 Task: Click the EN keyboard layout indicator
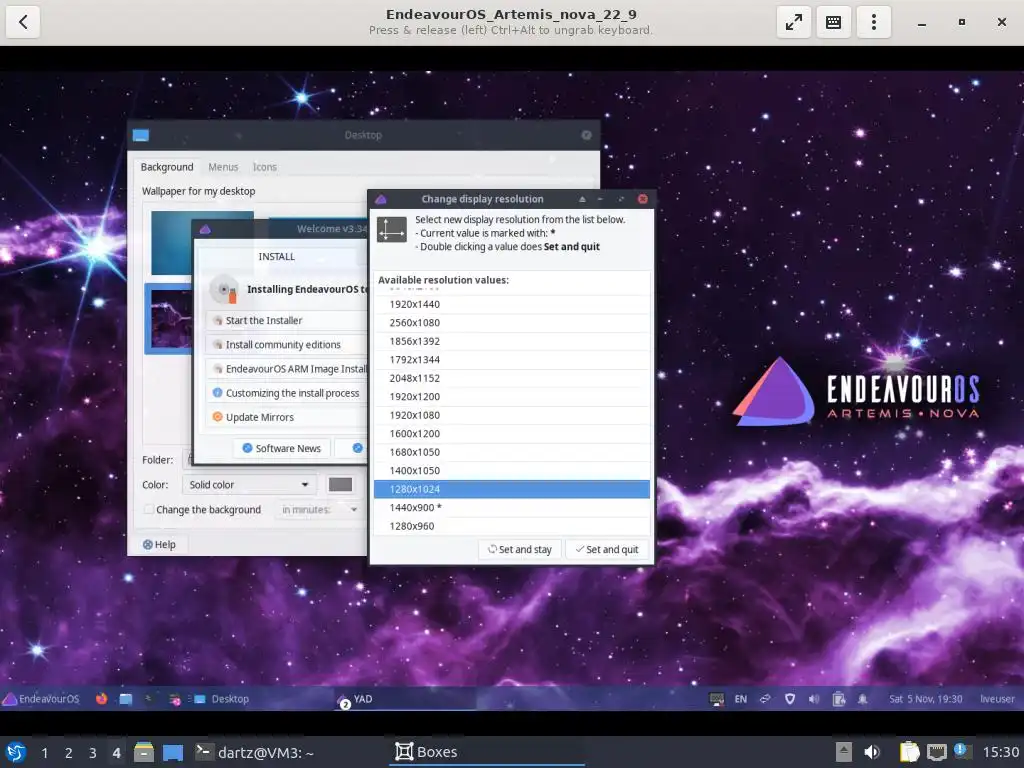tap(741, 699)
